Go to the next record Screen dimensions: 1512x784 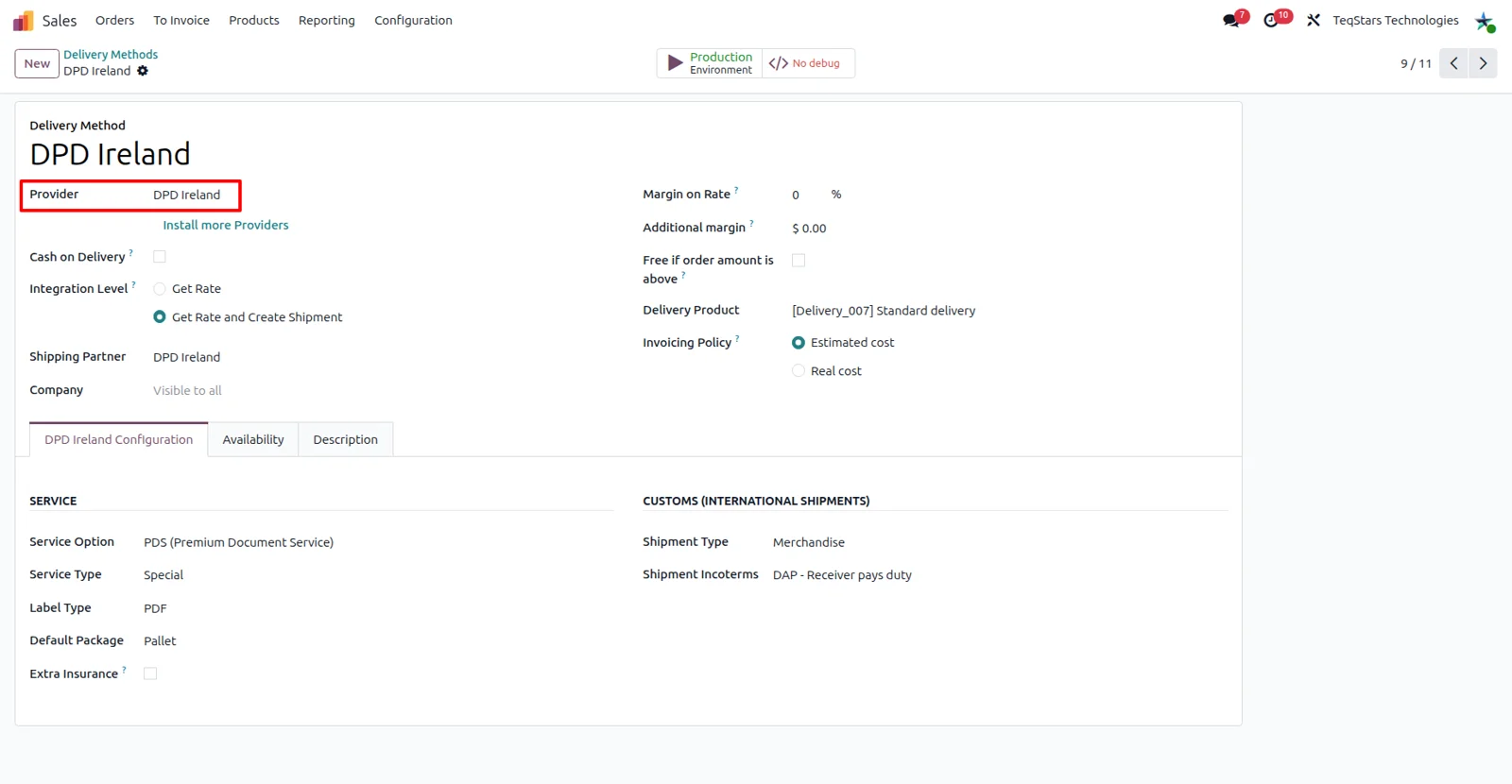(x=1483, y=63)
